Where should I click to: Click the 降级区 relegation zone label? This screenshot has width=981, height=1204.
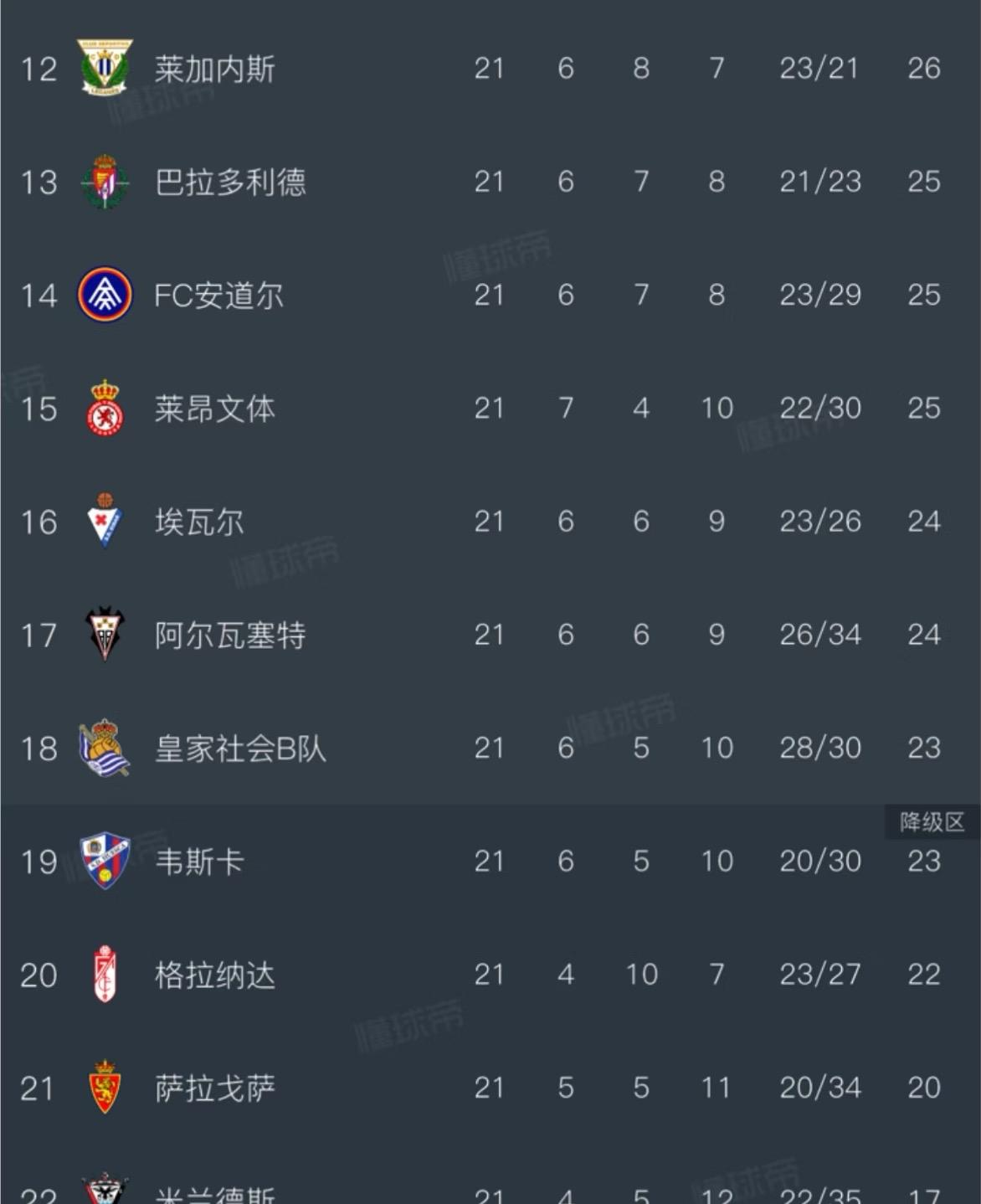pyautogui.click(x=932, y=822)
